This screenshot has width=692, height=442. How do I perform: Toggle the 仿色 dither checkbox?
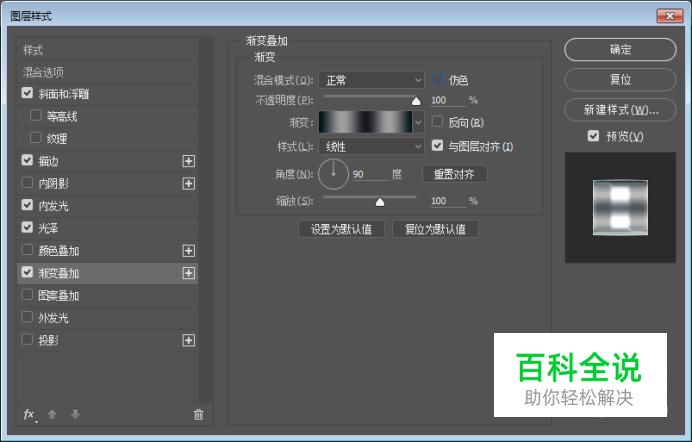[x=437, y=79]
